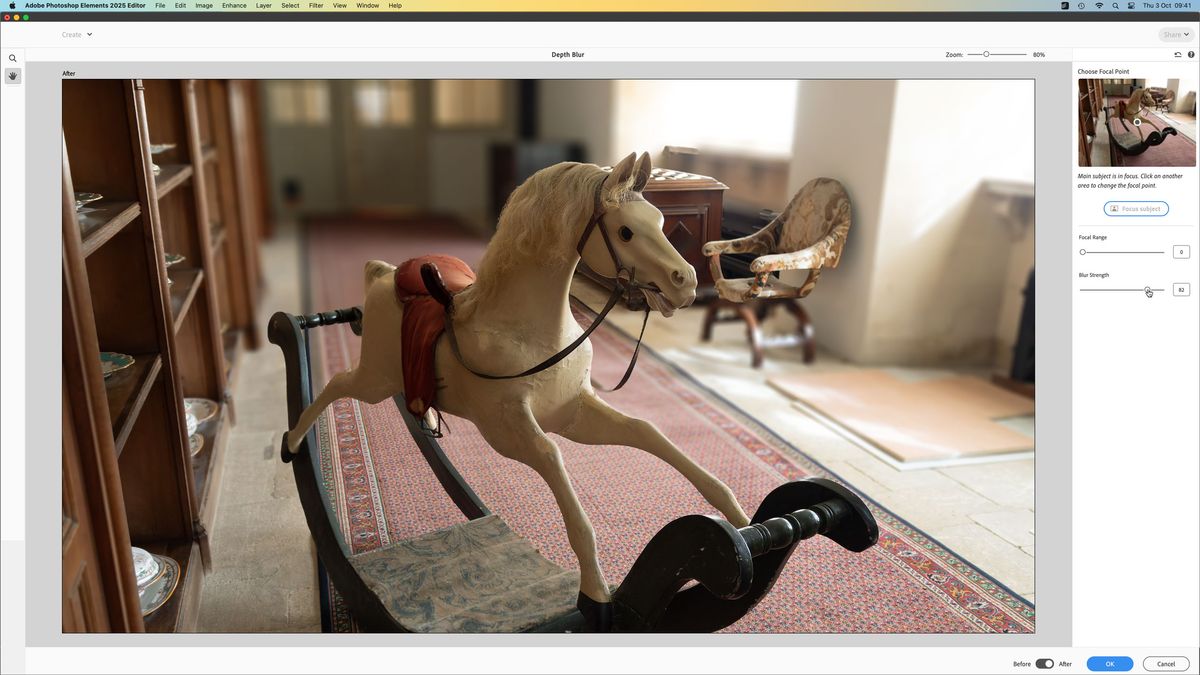Viewport: 1200px width, 675px height.
Task: Click the Apple menu icon
Action: pyautogui.click(x=11, y=5)
